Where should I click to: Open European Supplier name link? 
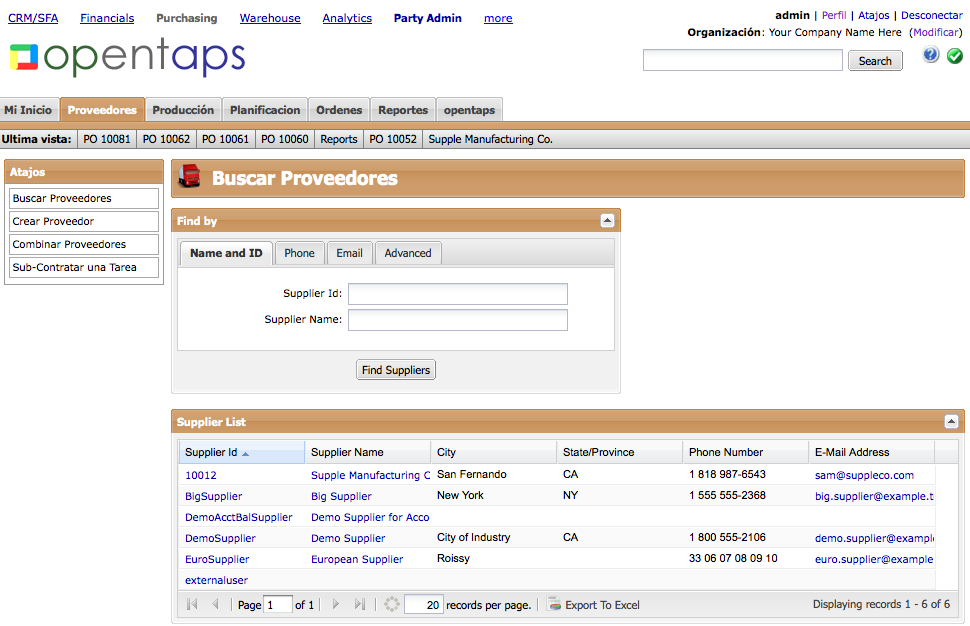pos(357,559)
